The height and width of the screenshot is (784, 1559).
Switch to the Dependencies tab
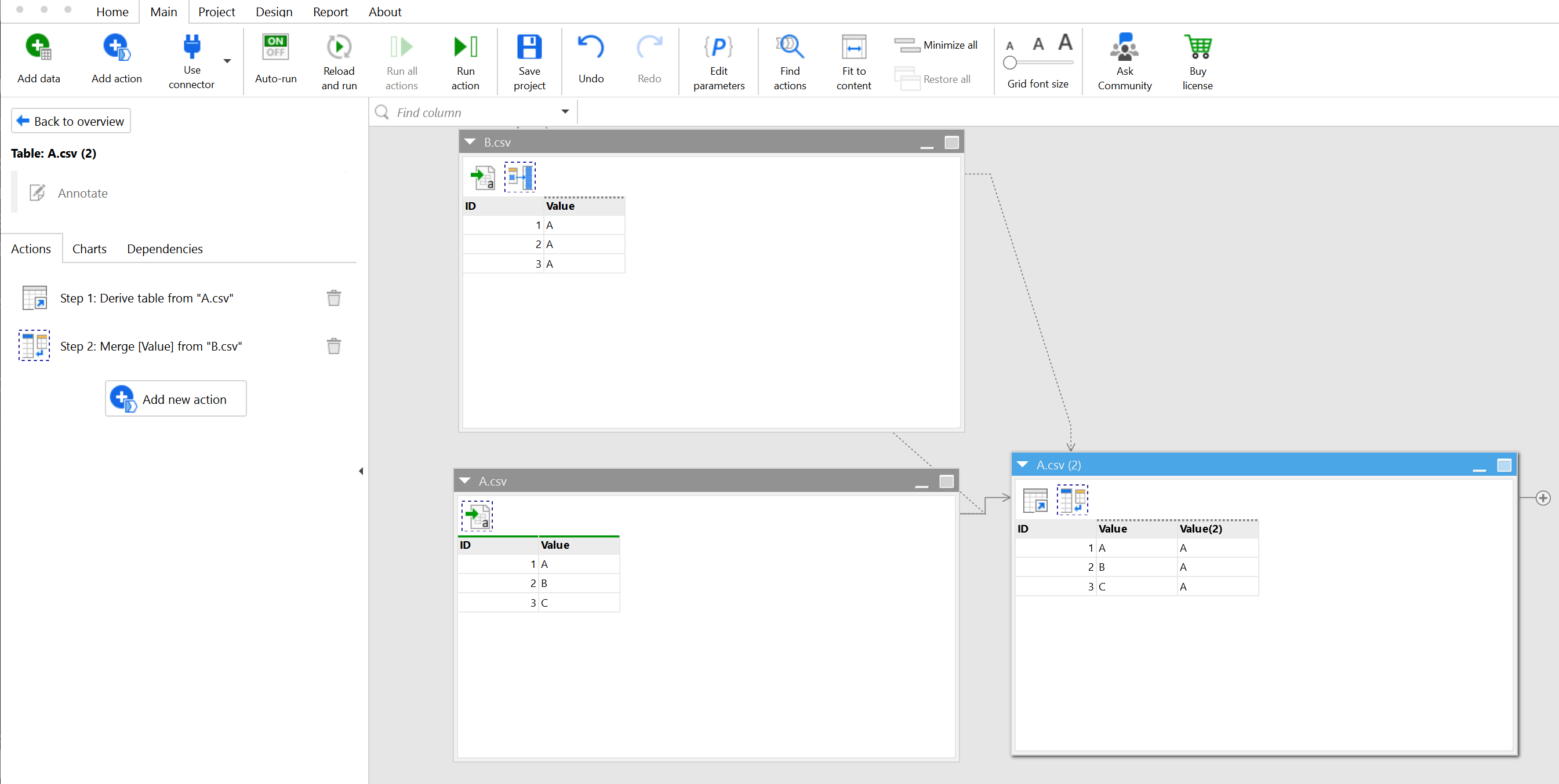165,249
